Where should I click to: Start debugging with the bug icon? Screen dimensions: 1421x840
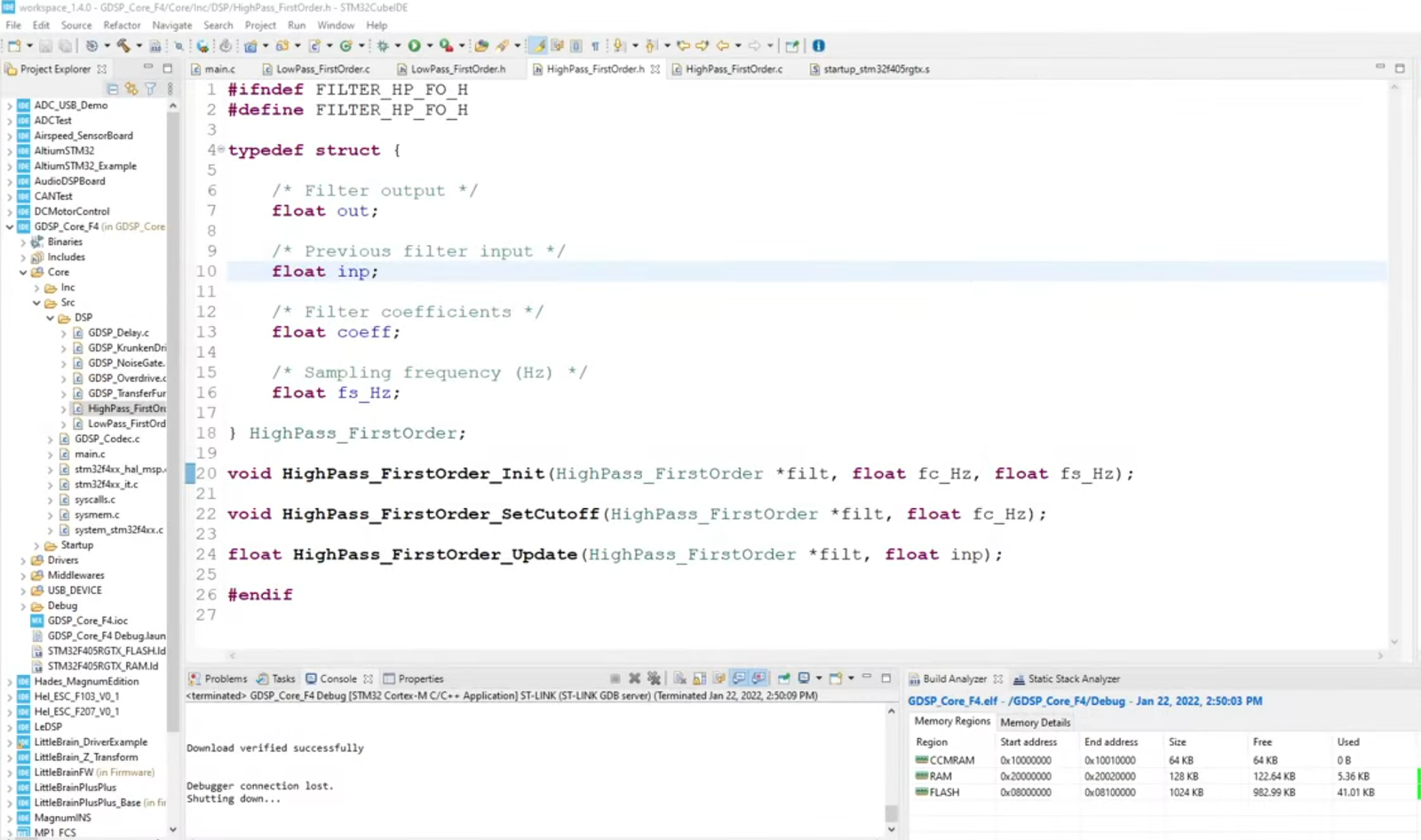pos(383,45)
